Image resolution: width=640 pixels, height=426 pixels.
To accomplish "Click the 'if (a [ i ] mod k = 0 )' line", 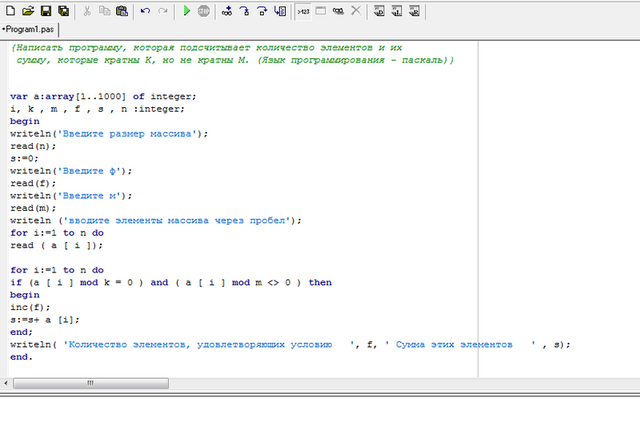I will pos(171,282).
